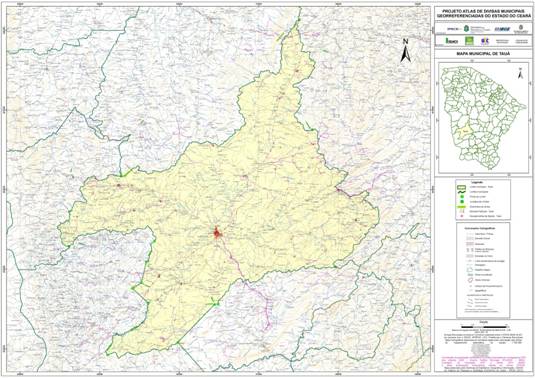Image resolution: width=535 pixels, height=378 pixels.
Task: Click the small north arrow in inset map
Action: pyautogui.click(x=520, y=73)
